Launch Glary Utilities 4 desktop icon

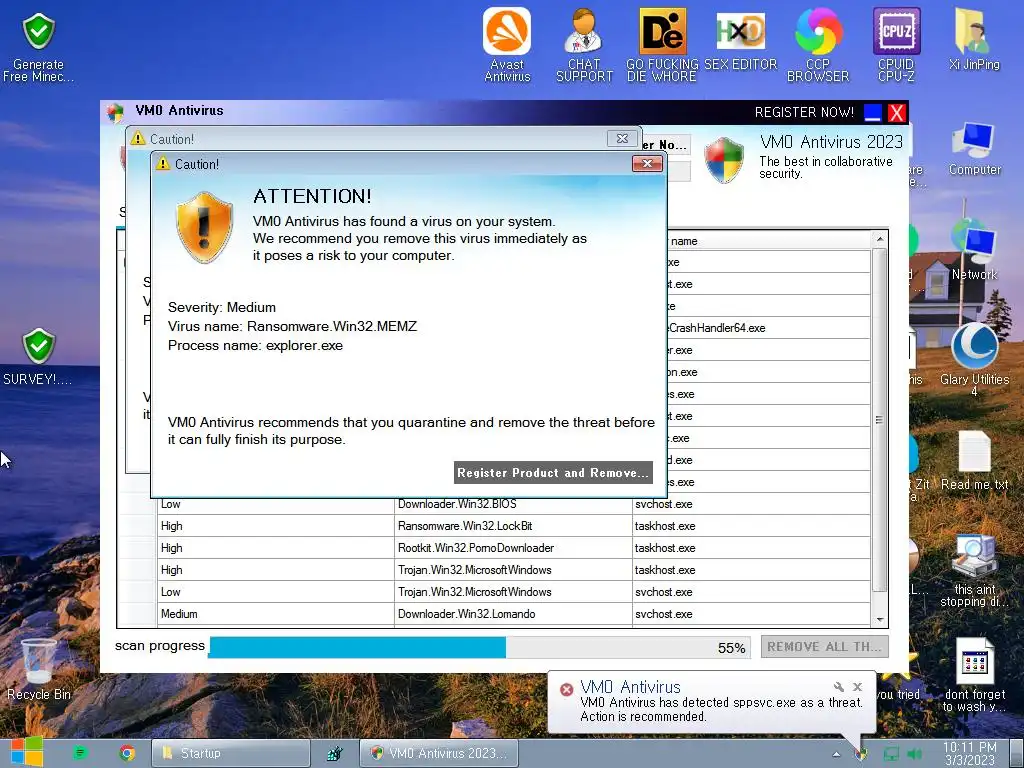[974, 359]
